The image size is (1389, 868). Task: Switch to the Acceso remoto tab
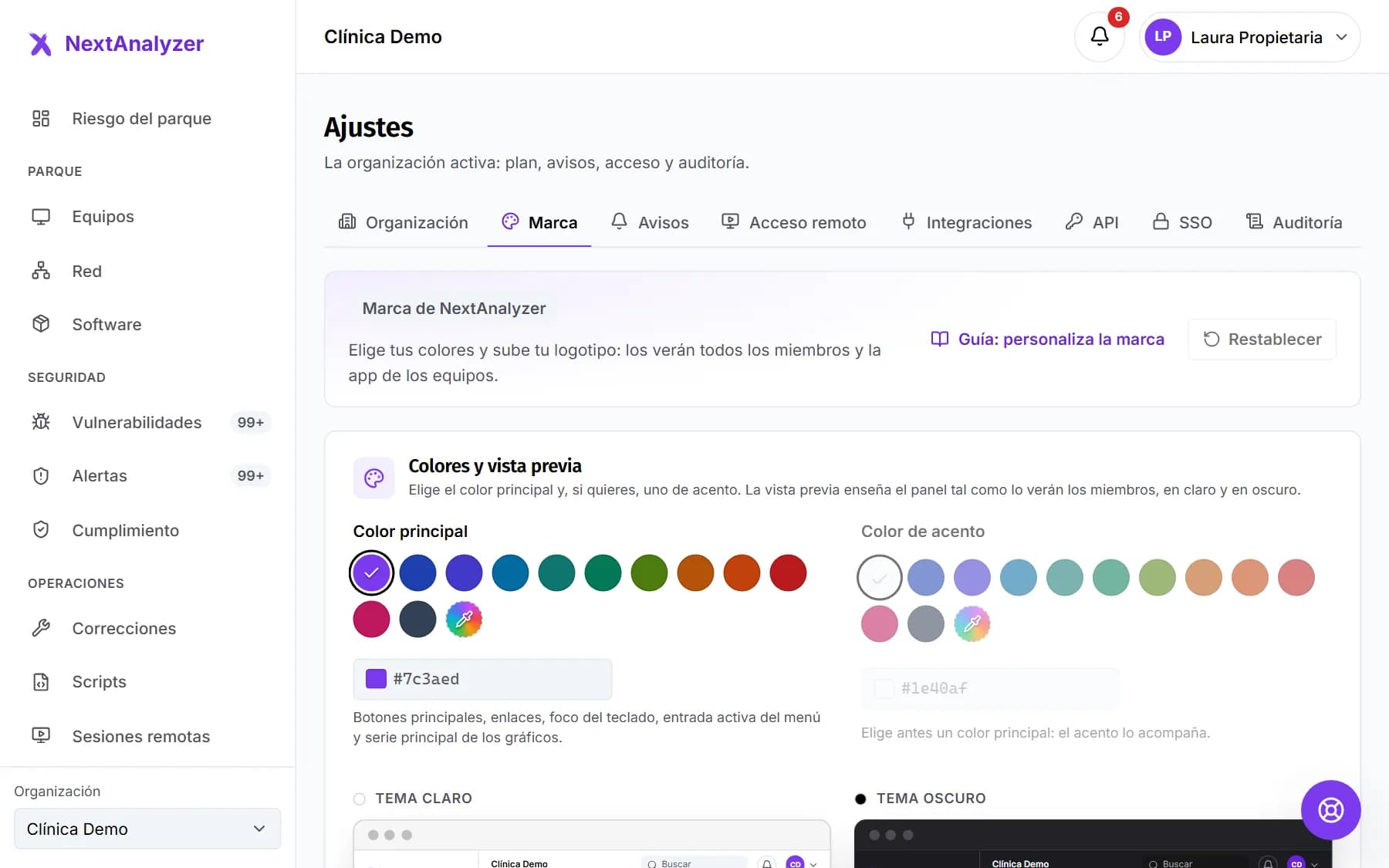click(x=794, y=223)
